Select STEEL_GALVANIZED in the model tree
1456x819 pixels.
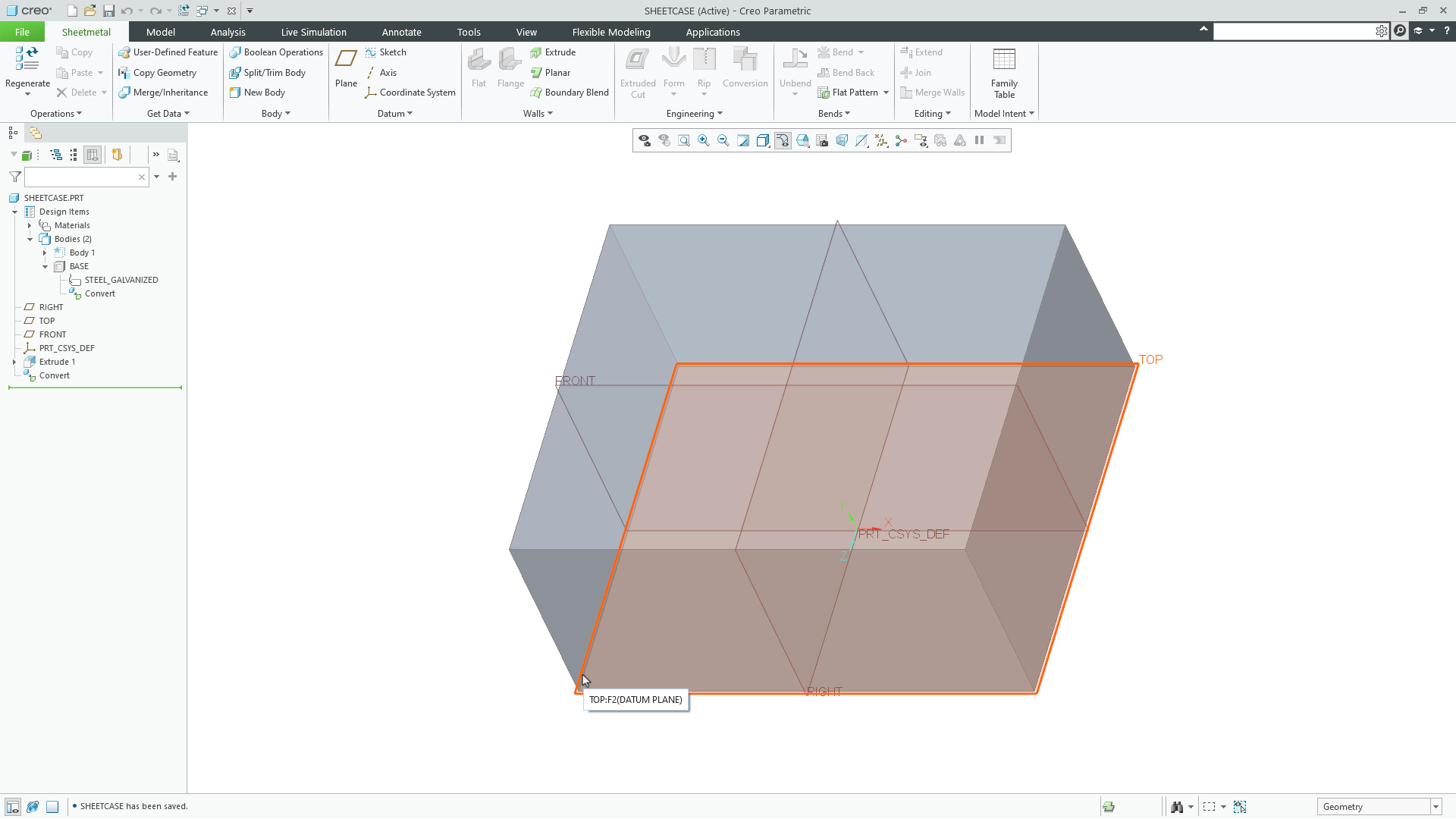[x=121, y=280]
